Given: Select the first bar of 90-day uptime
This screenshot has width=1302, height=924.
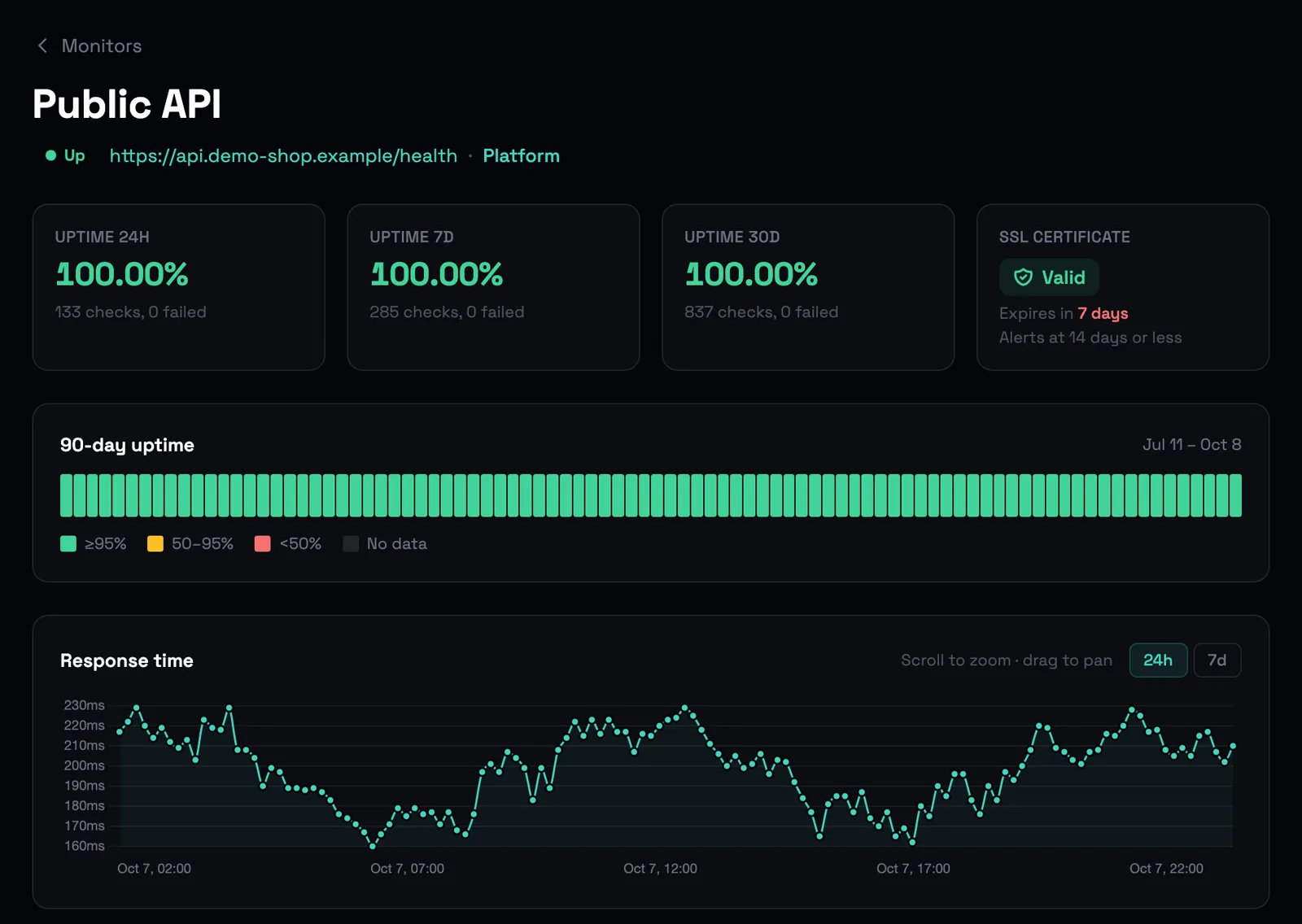Looking at the screenshot, I should pyautogui.click(x=66, y=495).
